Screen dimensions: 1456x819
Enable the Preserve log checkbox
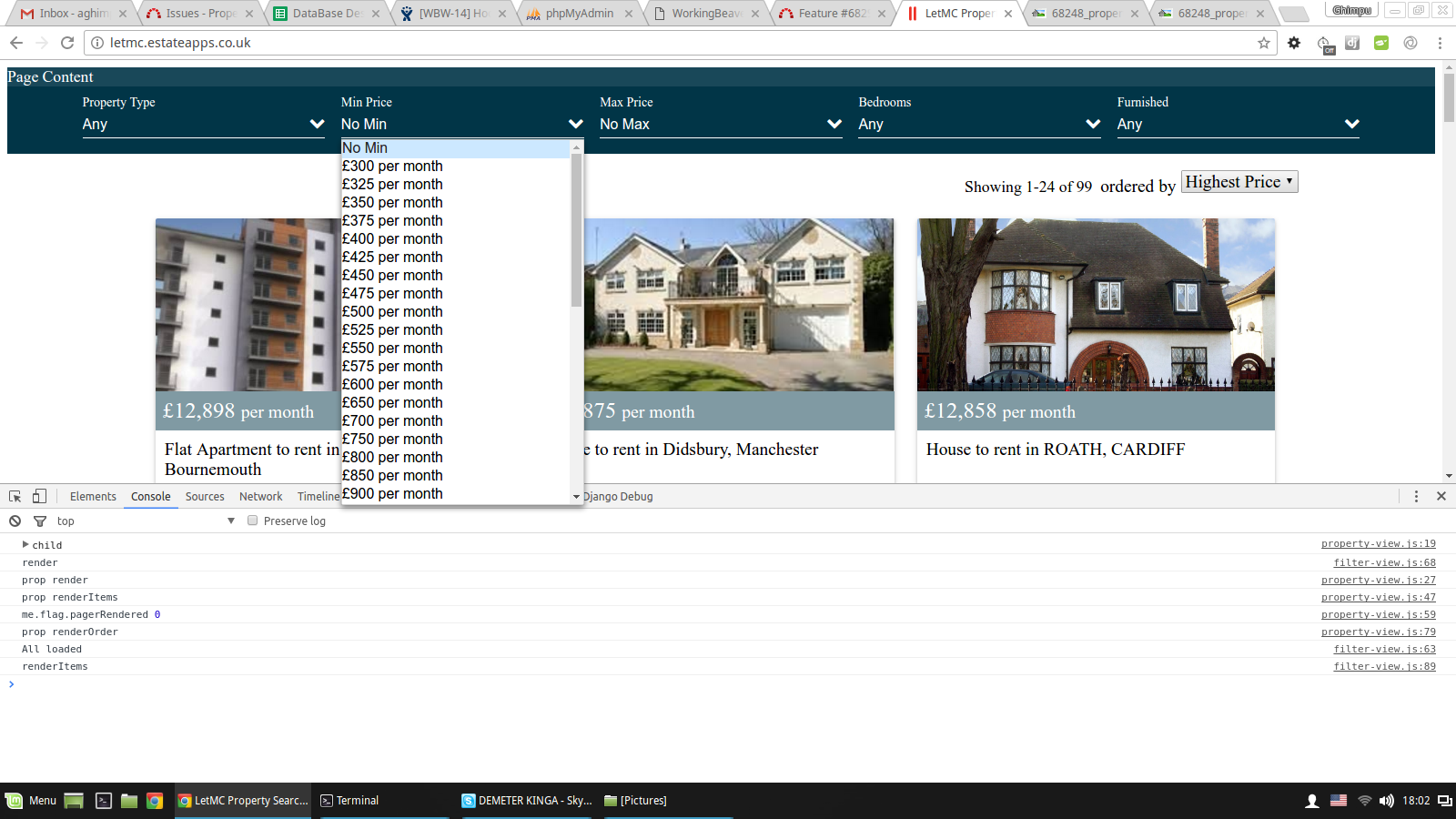pos(252,521)
